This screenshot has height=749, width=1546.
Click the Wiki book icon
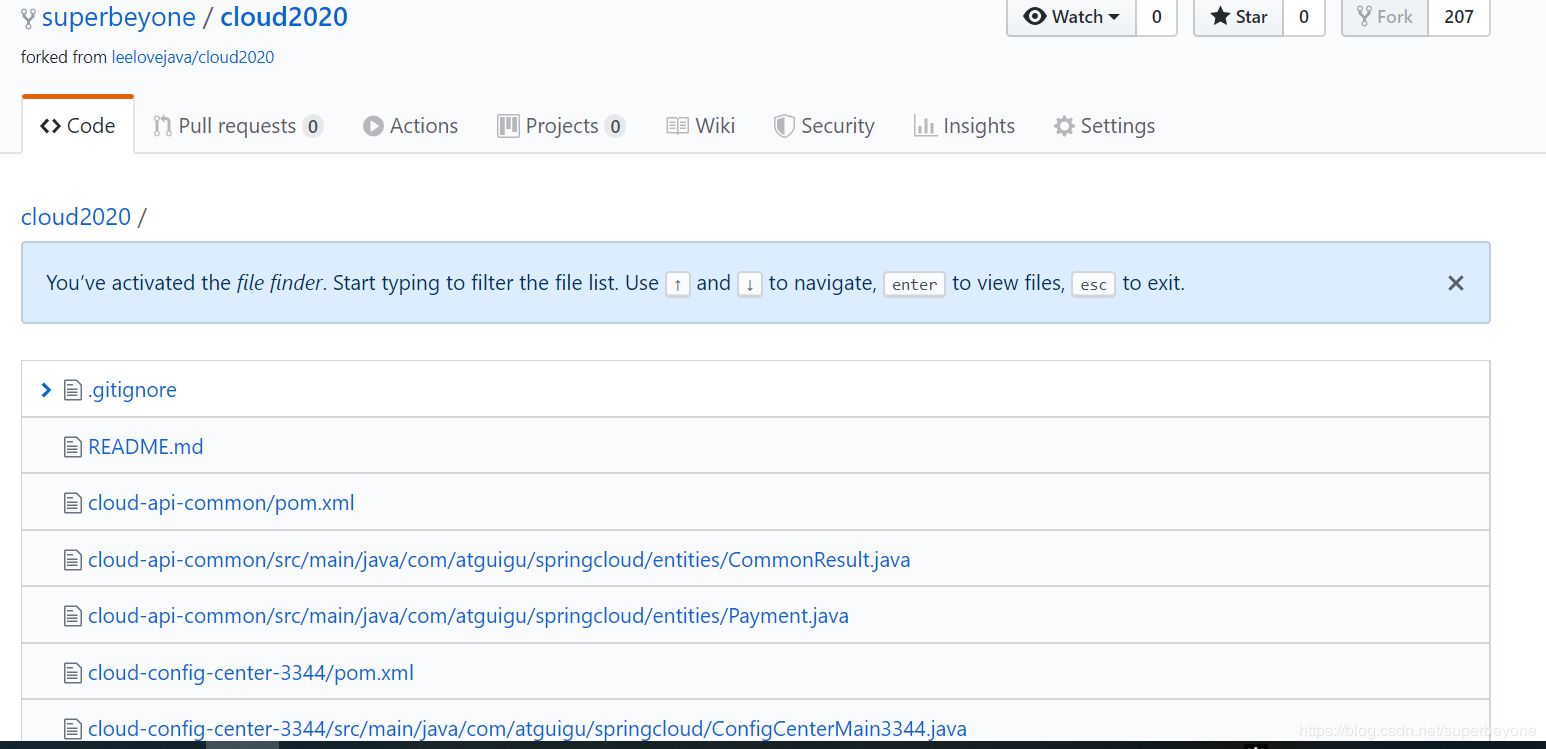[677, 126]
